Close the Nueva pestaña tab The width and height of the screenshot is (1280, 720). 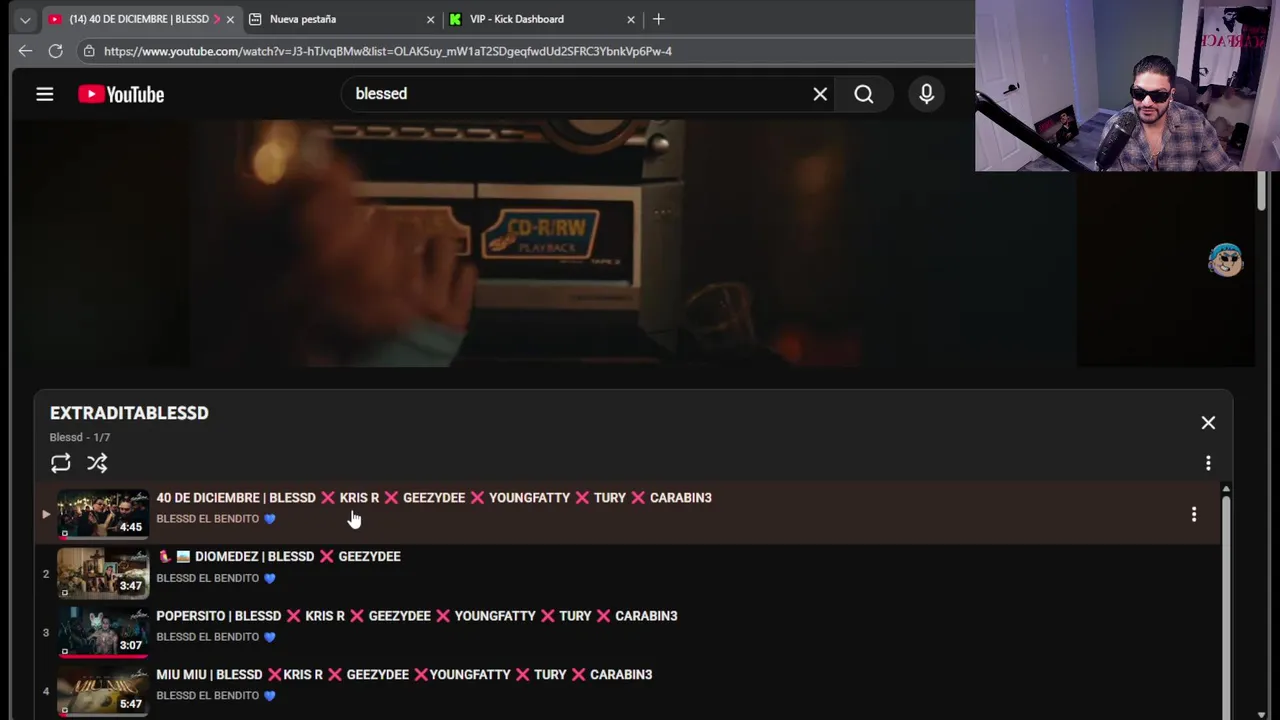[x=431, y=19]
